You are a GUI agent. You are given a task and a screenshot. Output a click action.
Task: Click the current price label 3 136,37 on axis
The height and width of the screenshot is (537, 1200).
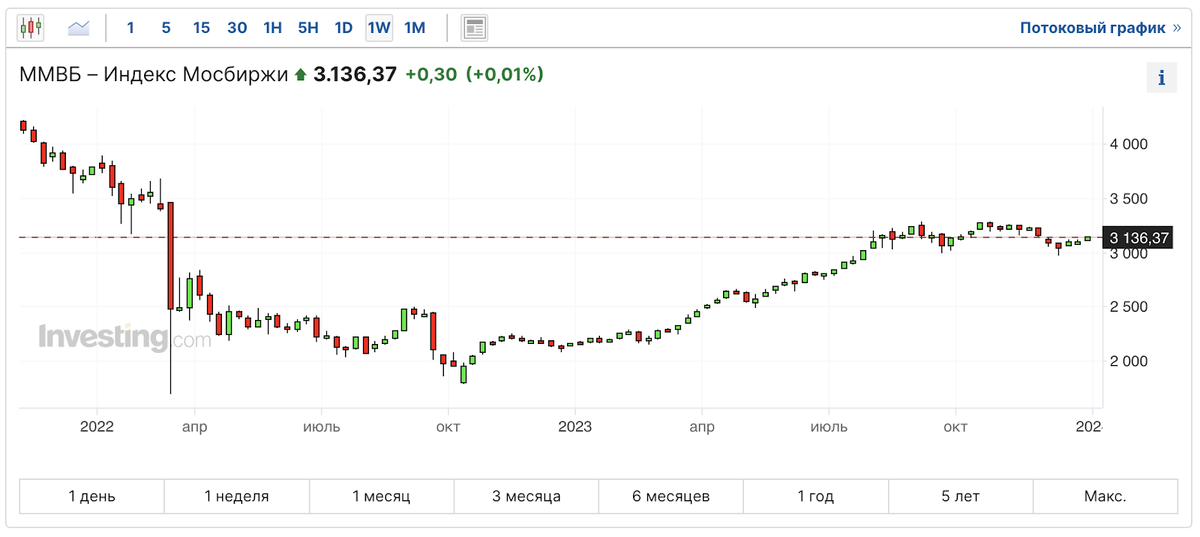click(1137, 238)
